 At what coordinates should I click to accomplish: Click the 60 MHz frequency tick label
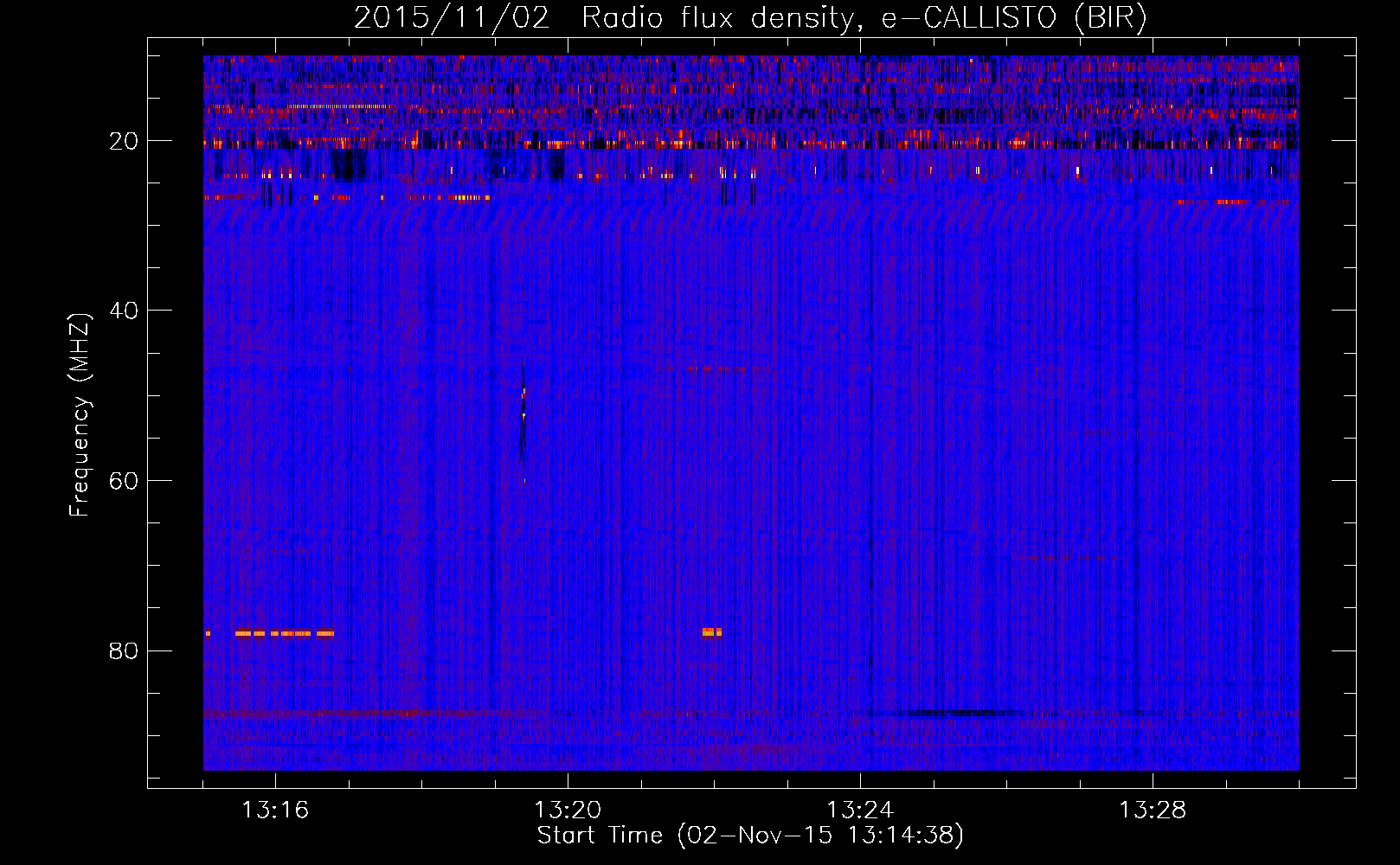click(124, 481)
